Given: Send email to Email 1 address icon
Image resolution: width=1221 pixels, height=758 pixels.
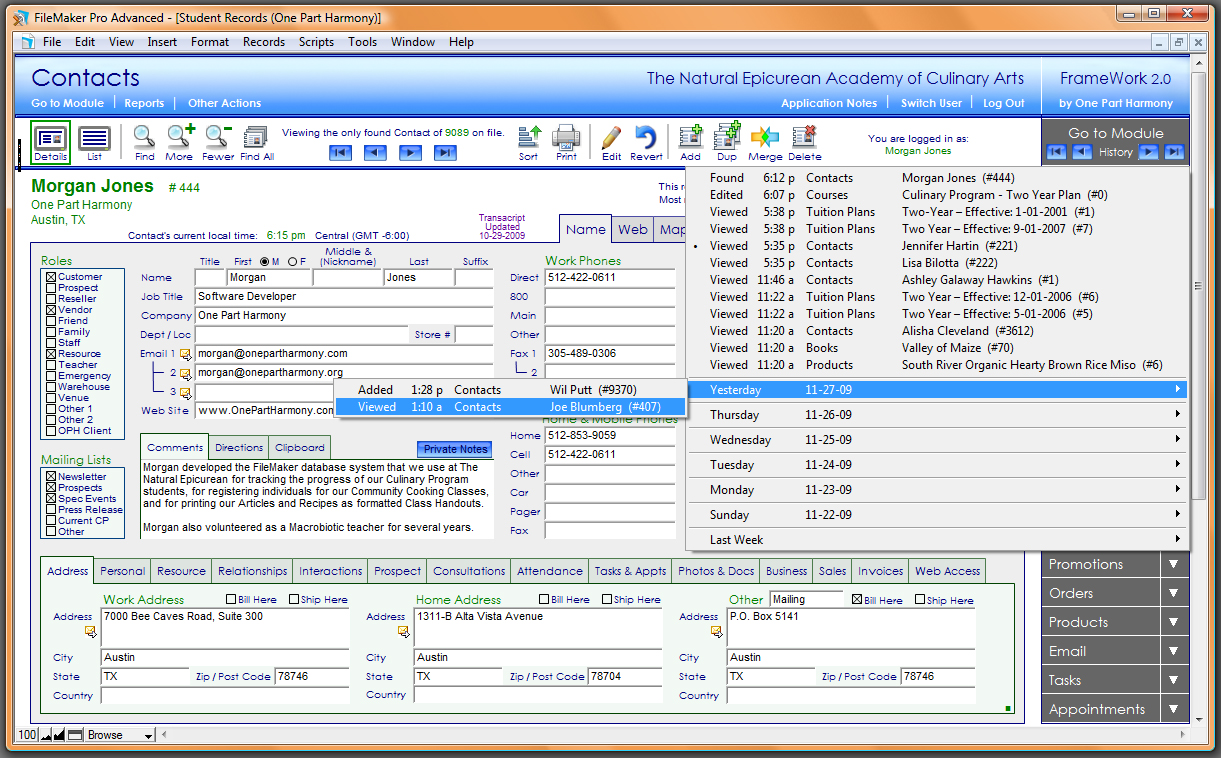Looking at the screenshot, I should coord(185,354).
